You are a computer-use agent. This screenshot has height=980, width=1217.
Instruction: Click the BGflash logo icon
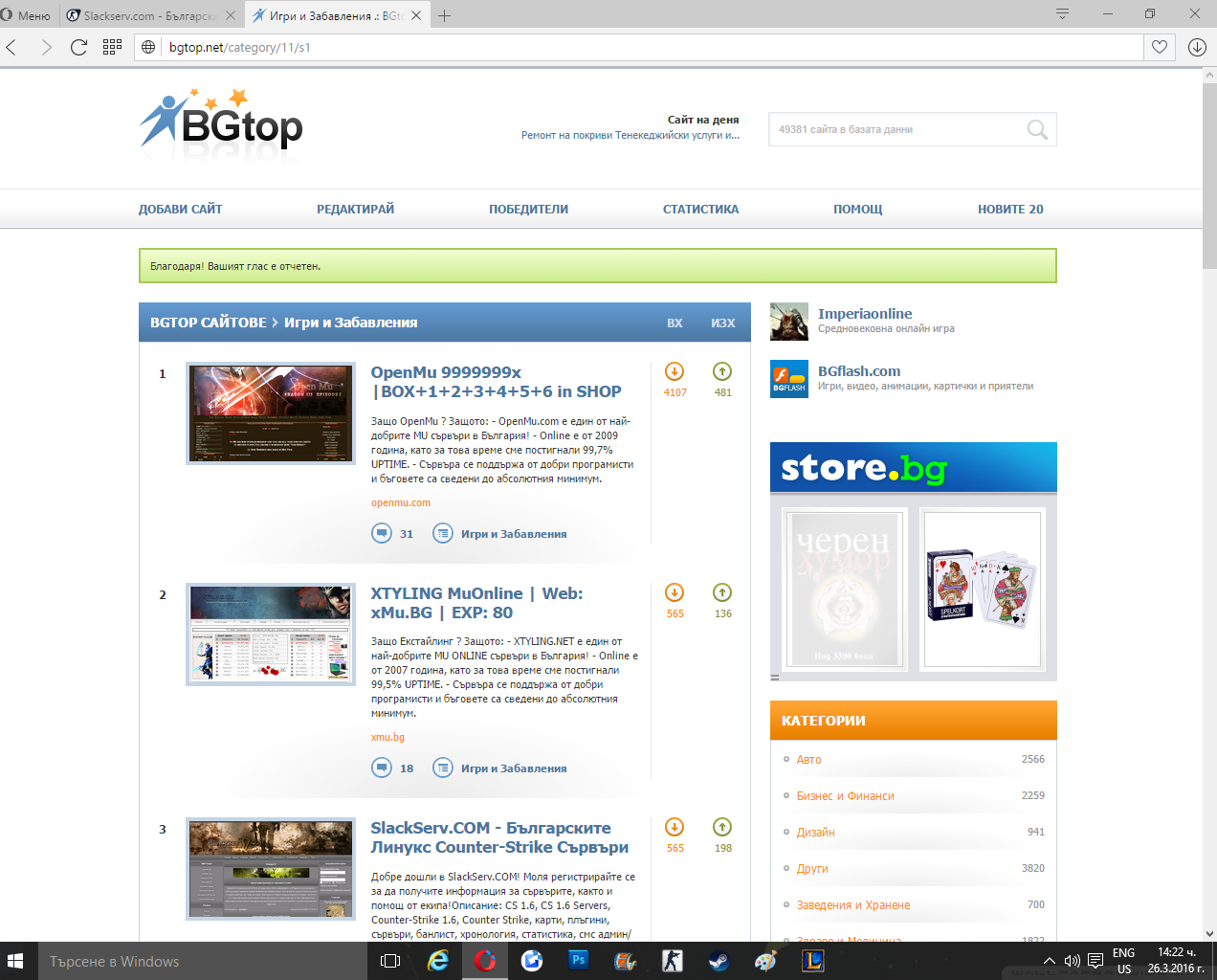click(x=789, y=379)
